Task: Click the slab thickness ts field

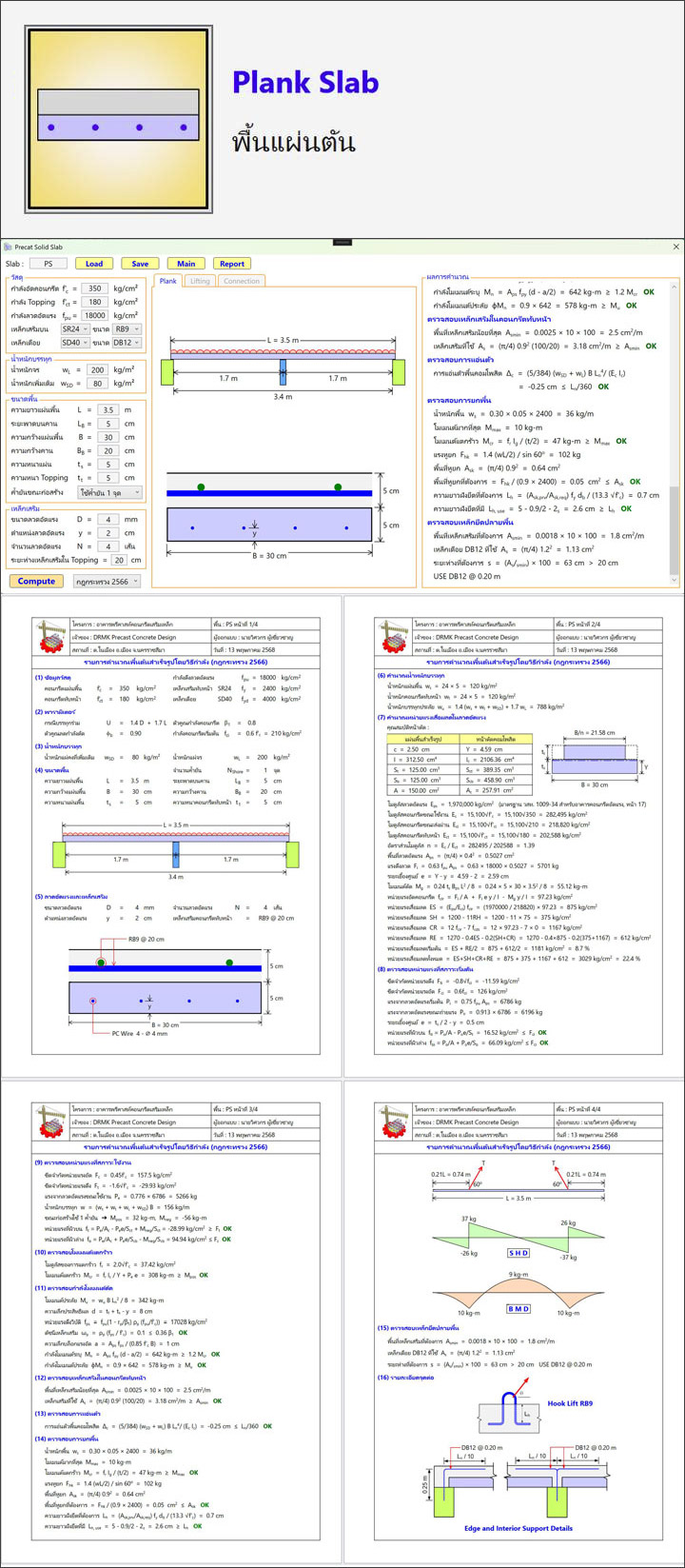Action: [x=110, y=465]
